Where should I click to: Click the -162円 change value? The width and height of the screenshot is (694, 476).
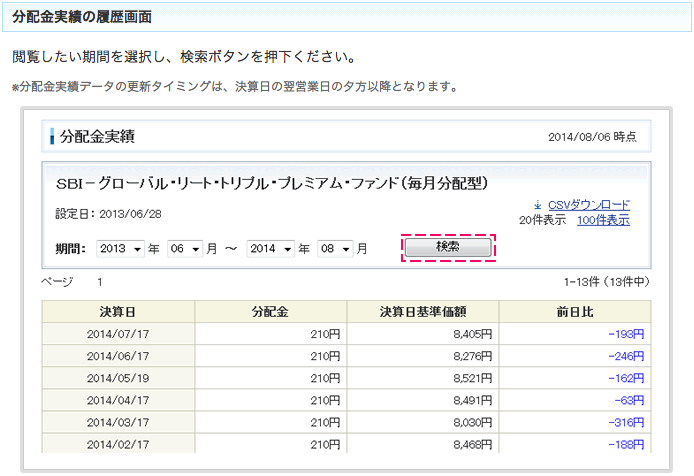tap(626, 378)
